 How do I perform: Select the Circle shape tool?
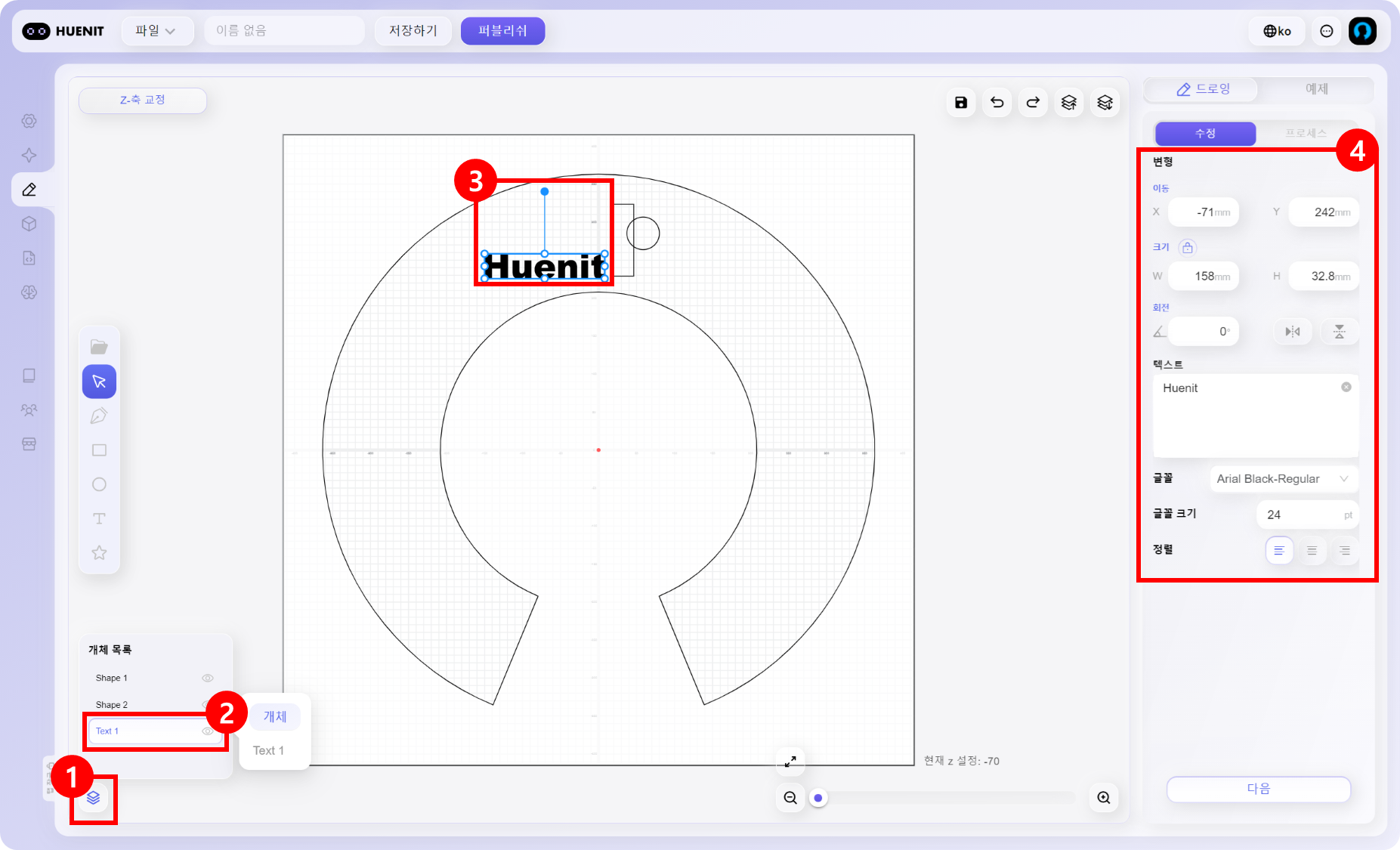(x=99, y=484)
